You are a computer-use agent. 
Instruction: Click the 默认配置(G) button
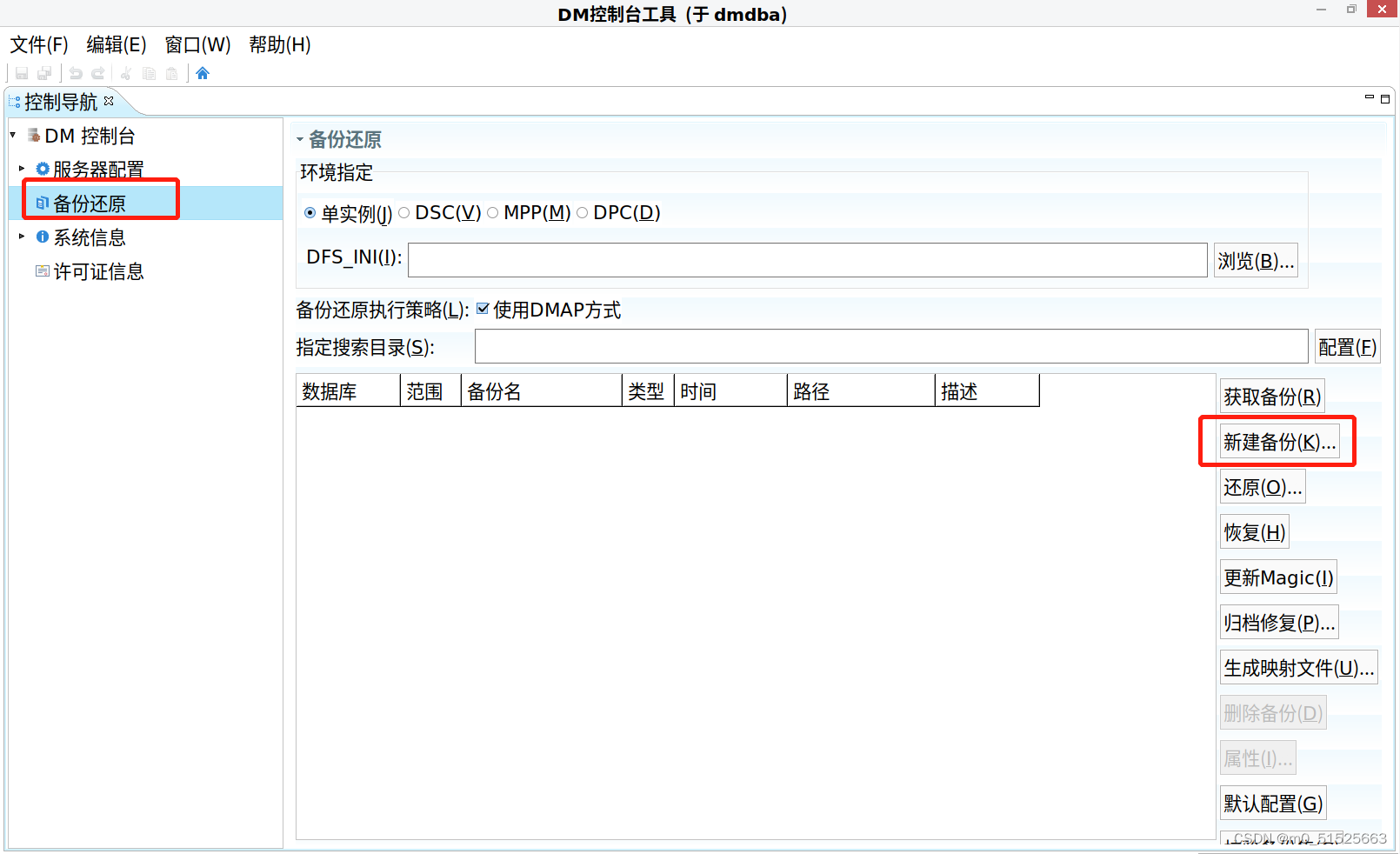click(1273, 804)
